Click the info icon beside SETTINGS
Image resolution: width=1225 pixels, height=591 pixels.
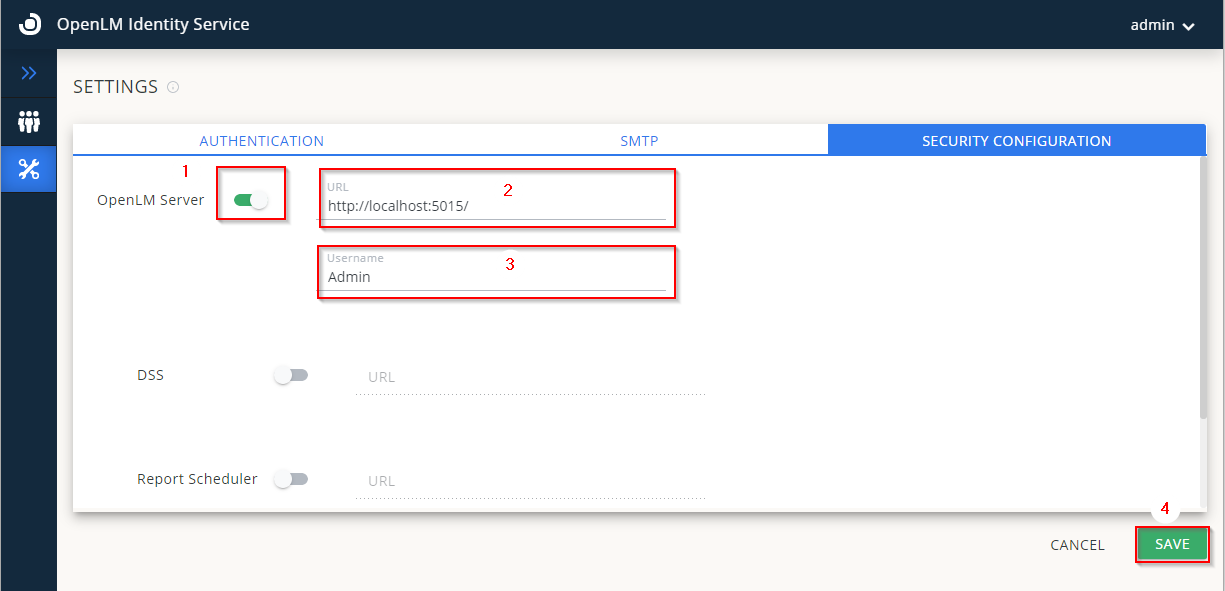coord(173,88)
